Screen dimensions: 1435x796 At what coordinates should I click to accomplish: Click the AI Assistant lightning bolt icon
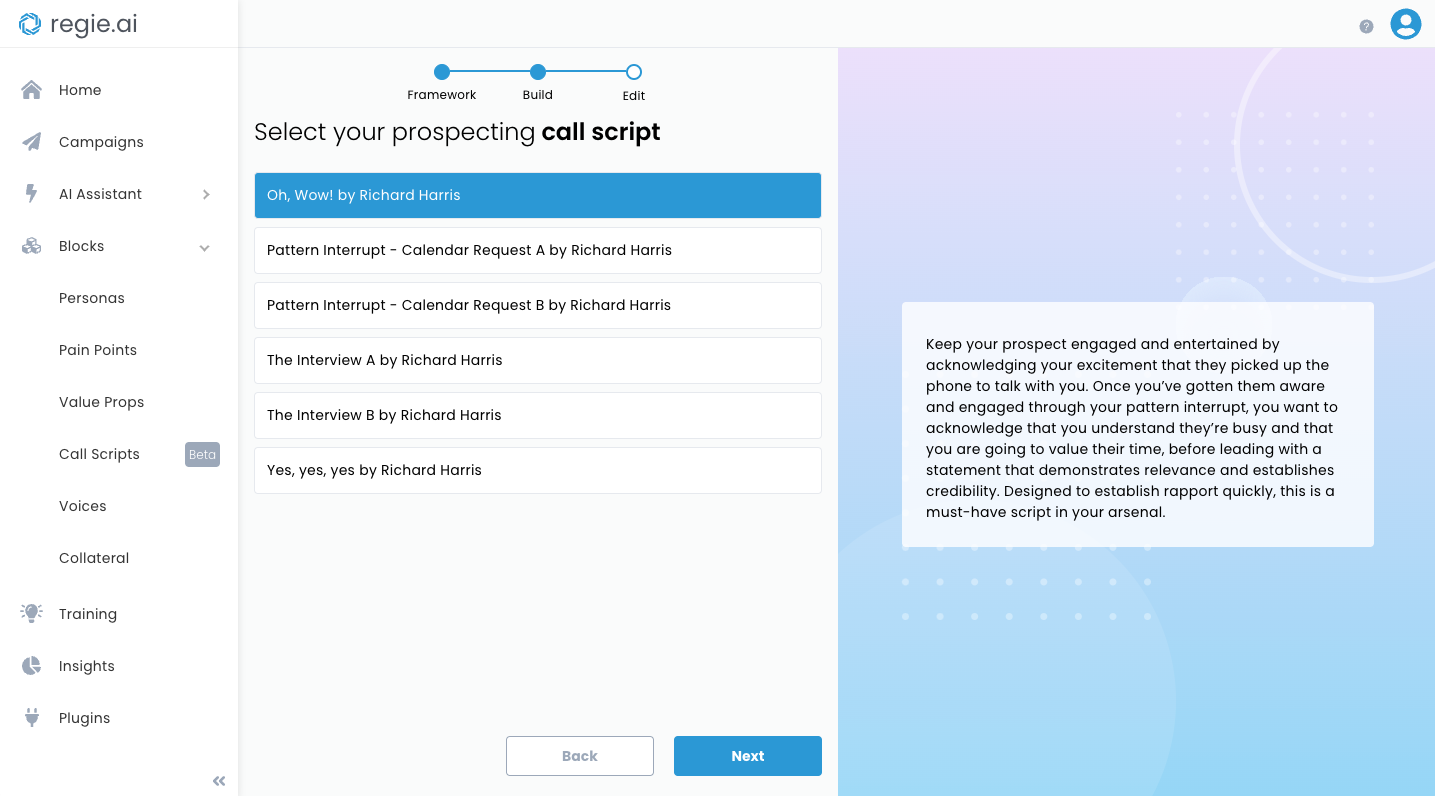[32, 194]
